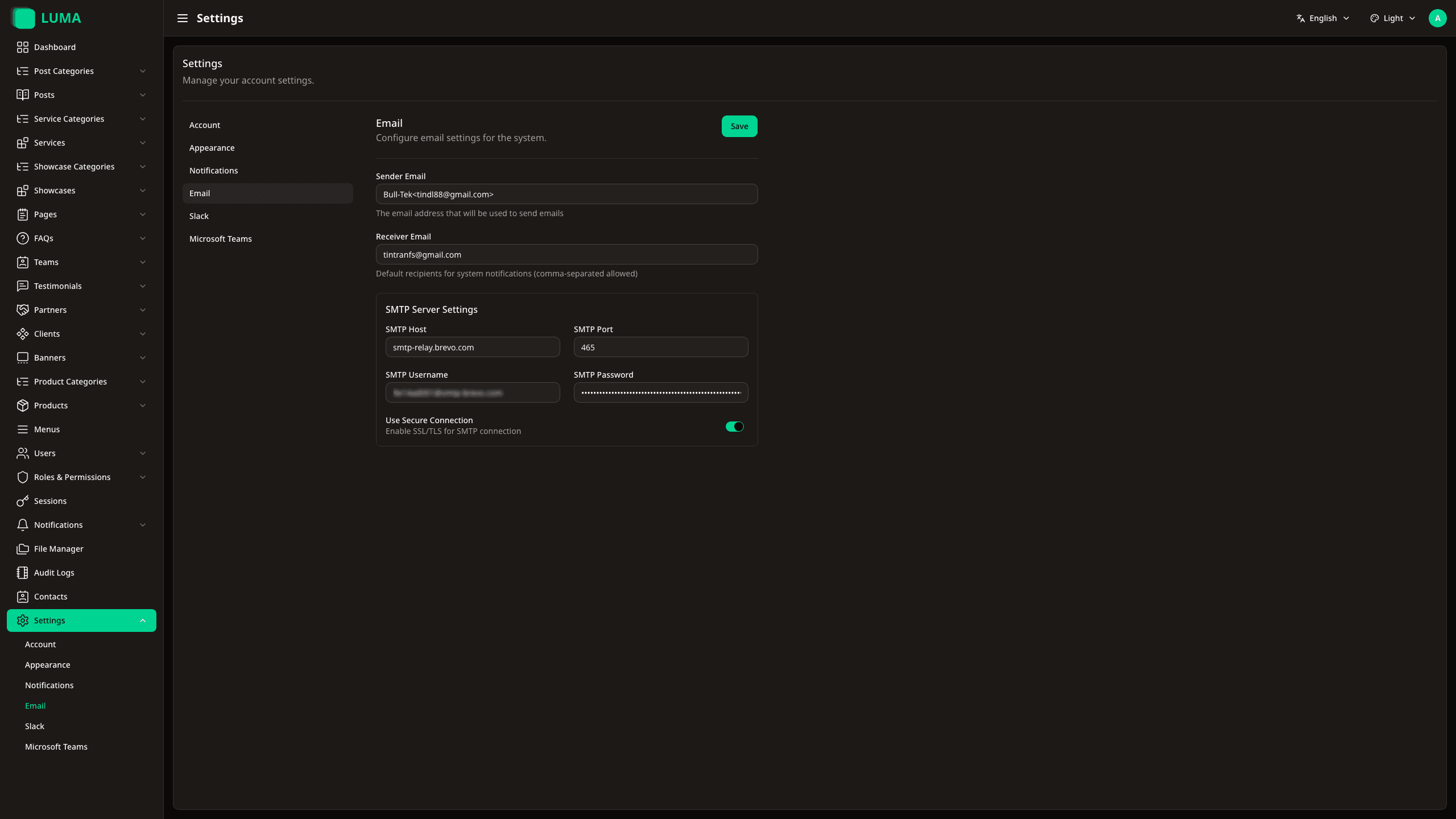Click the Banners display icon
The width and height of the screenshot is (1456, 819).
click(x=23, y=358)
